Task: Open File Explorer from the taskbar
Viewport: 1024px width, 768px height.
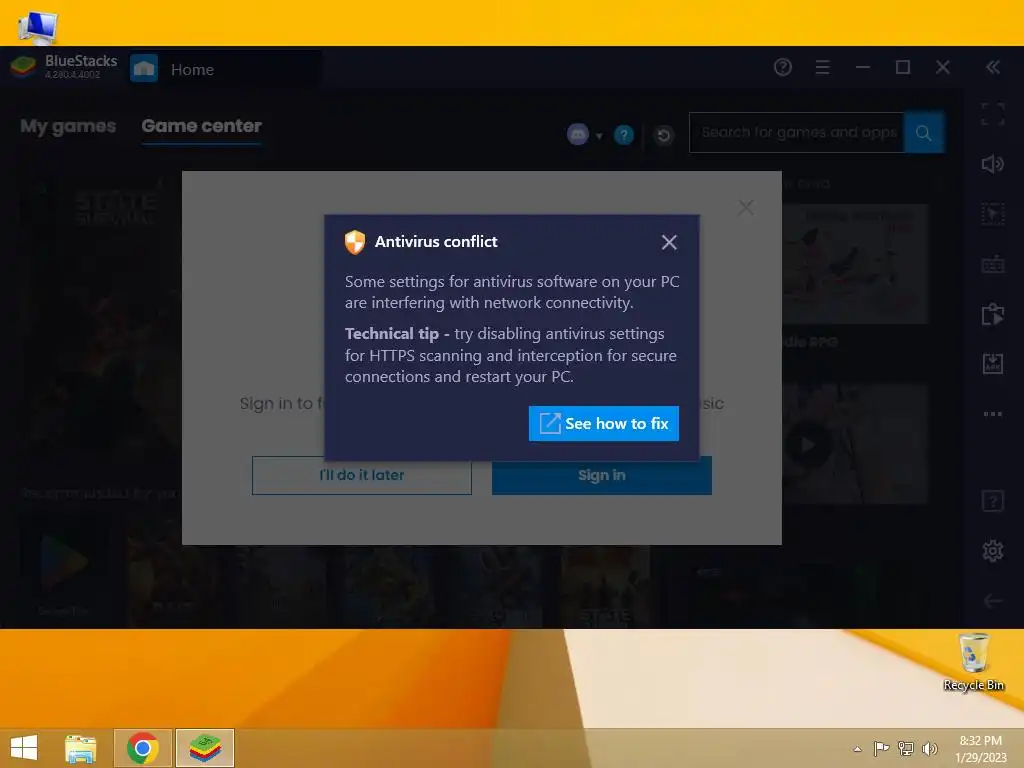Action: point(80,748)
